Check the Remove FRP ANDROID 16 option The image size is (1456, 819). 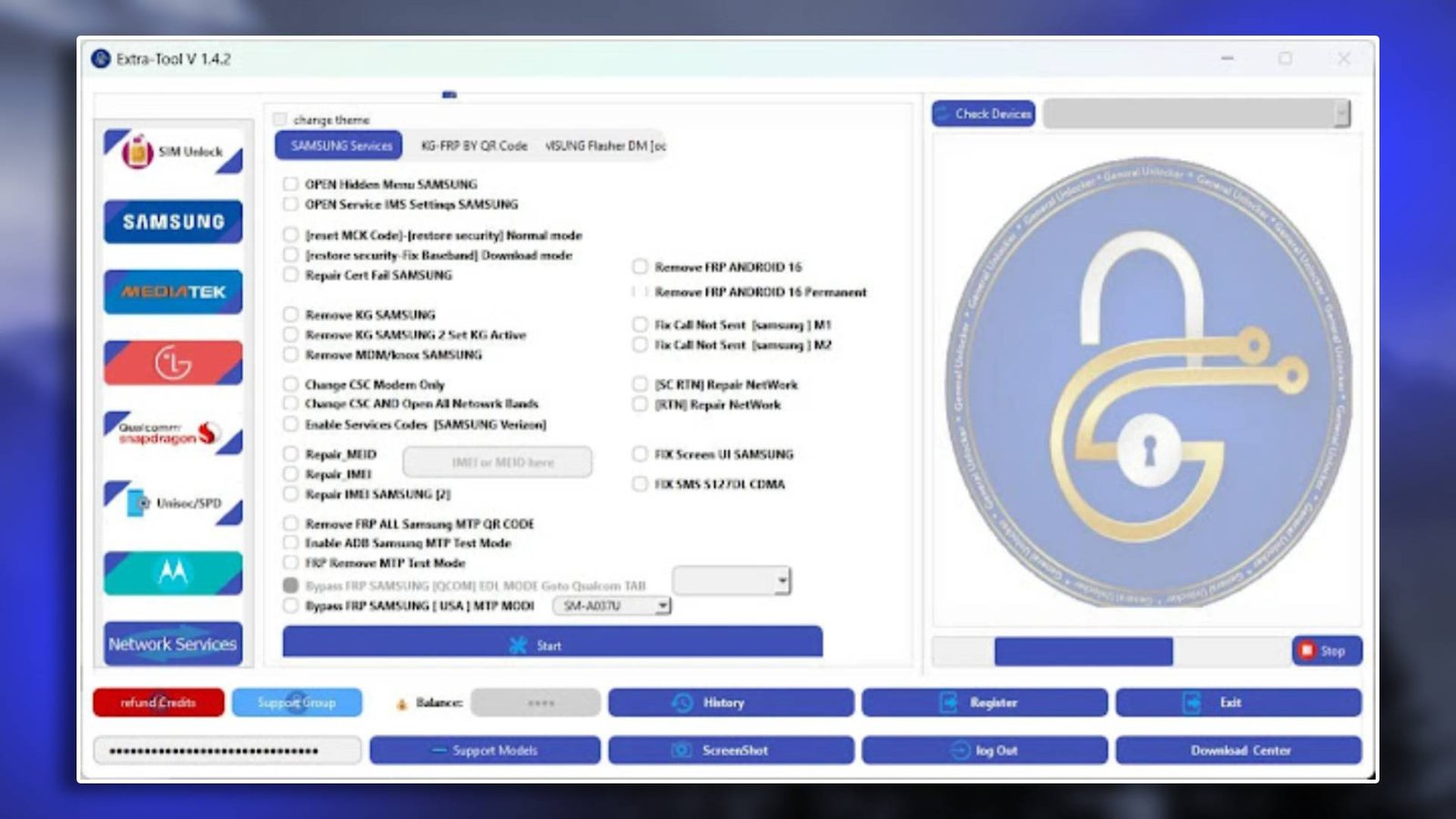coord(640,267)
